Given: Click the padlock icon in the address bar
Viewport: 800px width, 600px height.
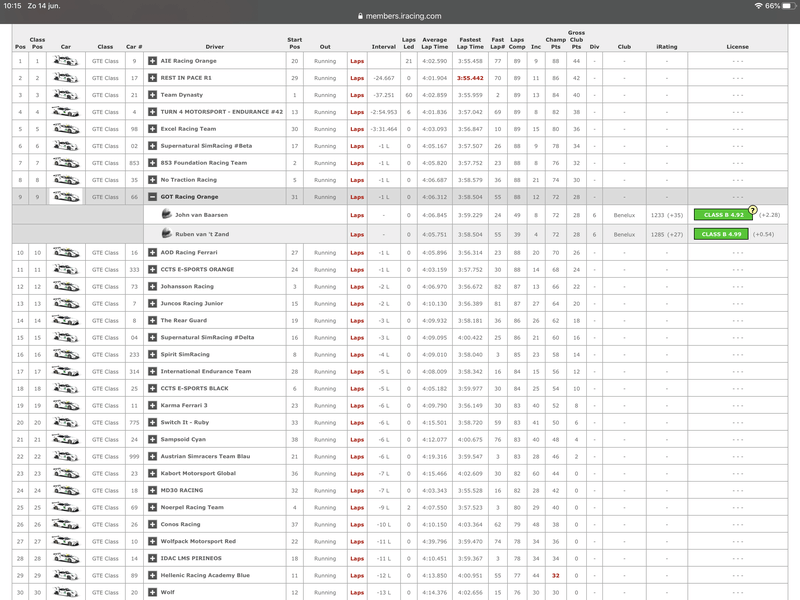Looking at the screenshot, I should 360,16.
